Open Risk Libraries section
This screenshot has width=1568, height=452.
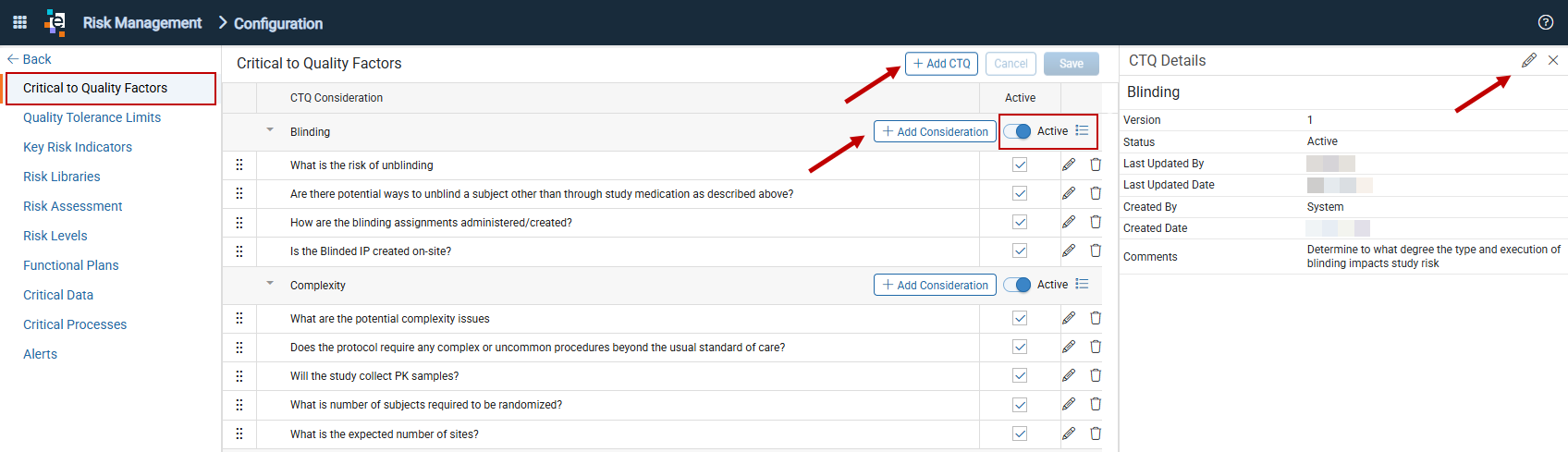(x=62, y=177)
